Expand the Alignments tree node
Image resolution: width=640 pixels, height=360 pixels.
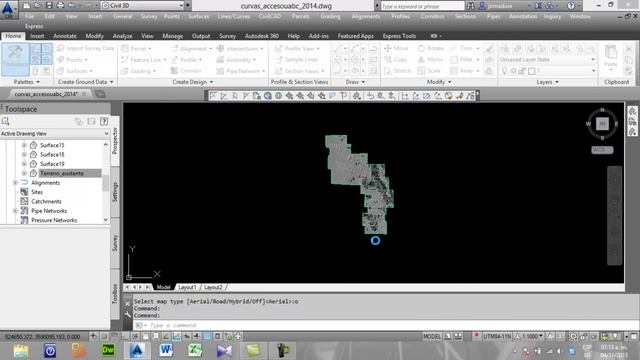pos(15,182)
